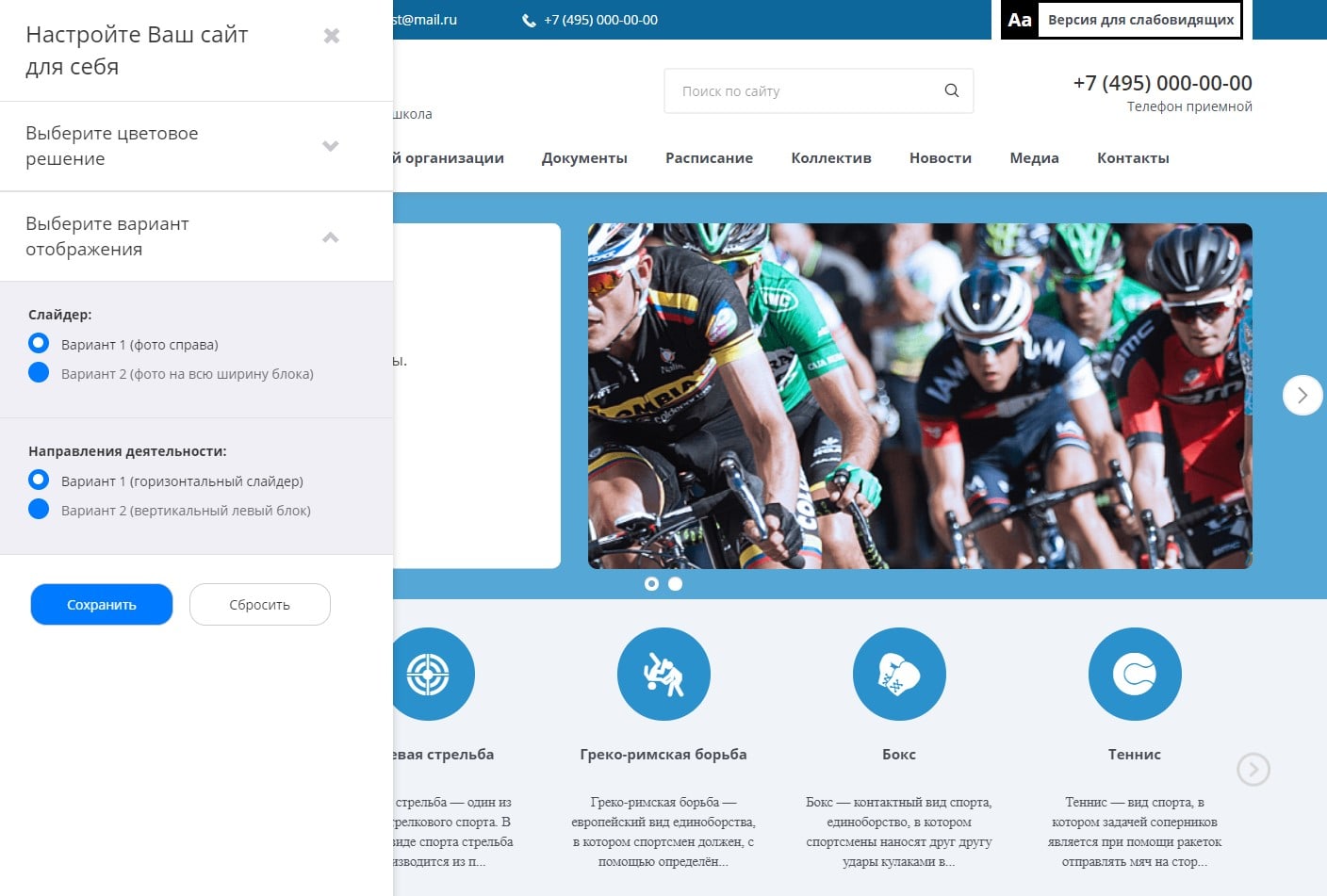Viewport: 1327px width, 896px height.
Task: Click the second slider pagination dot
Action: pos(675,584)
